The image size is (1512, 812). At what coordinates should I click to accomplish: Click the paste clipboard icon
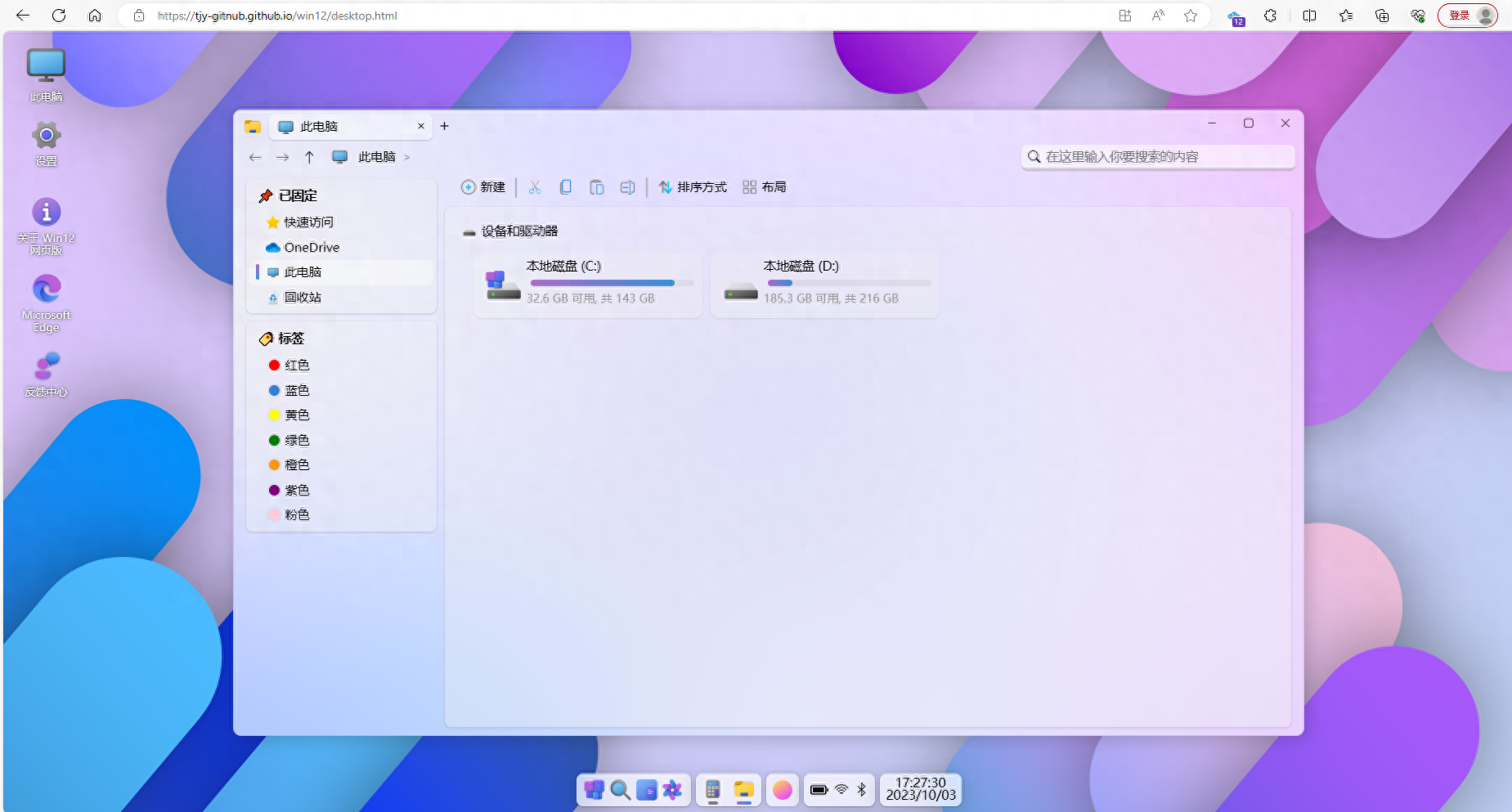[597, 187]
